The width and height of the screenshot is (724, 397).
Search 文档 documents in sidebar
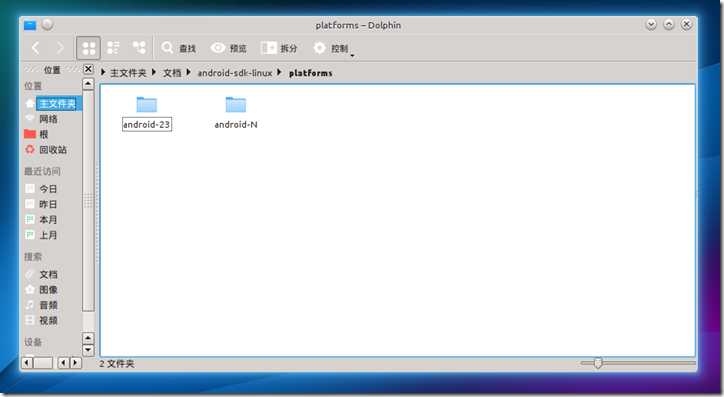[48, 275]
